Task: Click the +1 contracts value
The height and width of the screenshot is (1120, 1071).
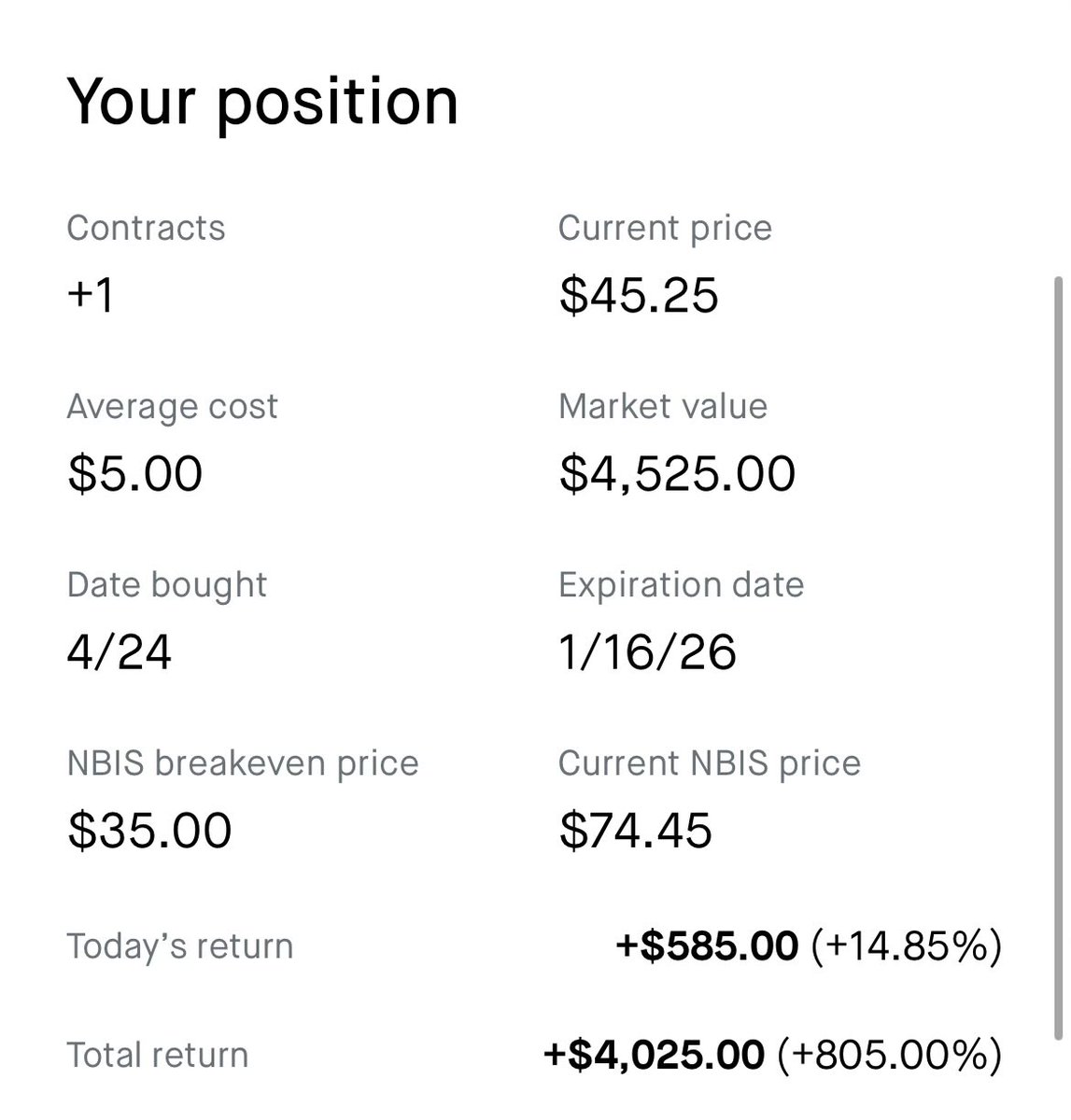Action: pyautogui.click(x=91, y=295)
